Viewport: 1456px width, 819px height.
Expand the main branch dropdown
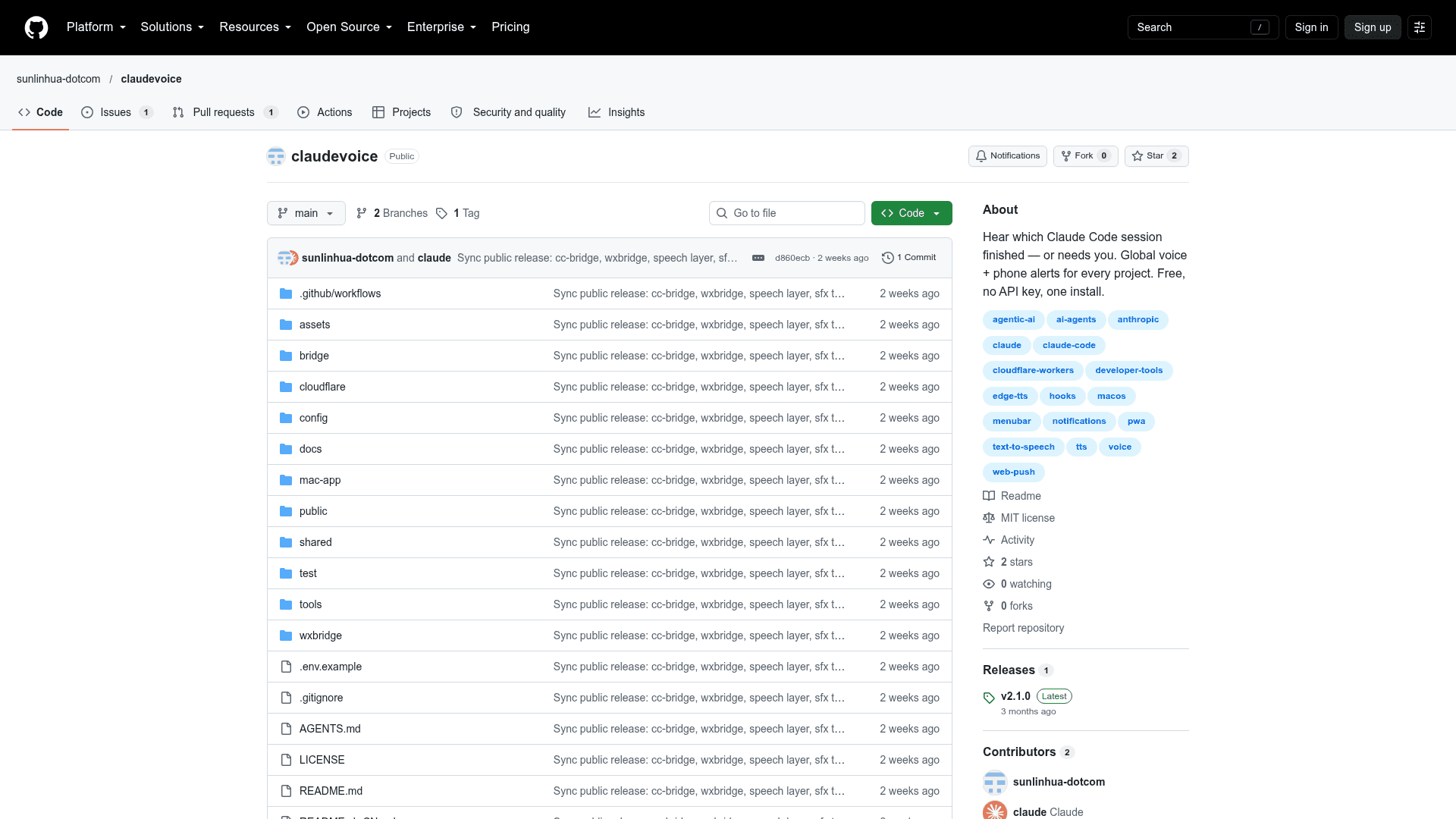click(306, 213)
